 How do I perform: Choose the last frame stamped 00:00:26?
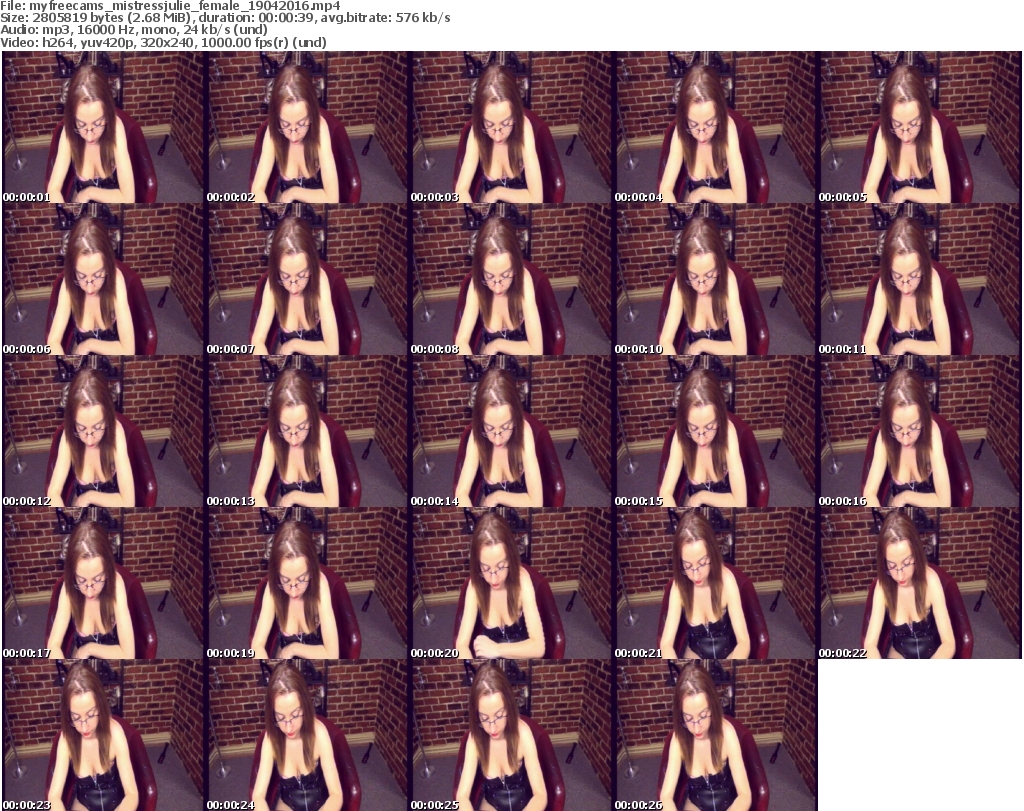point(715,735)
